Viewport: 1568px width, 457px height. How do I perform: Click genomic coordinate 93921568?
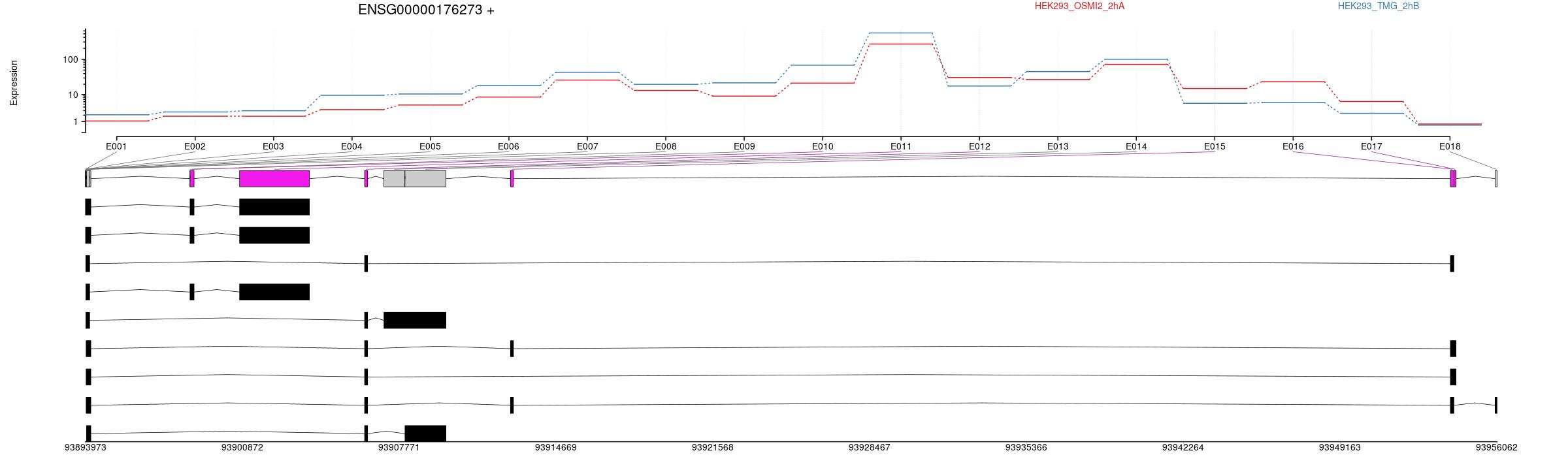coord(713,447)
